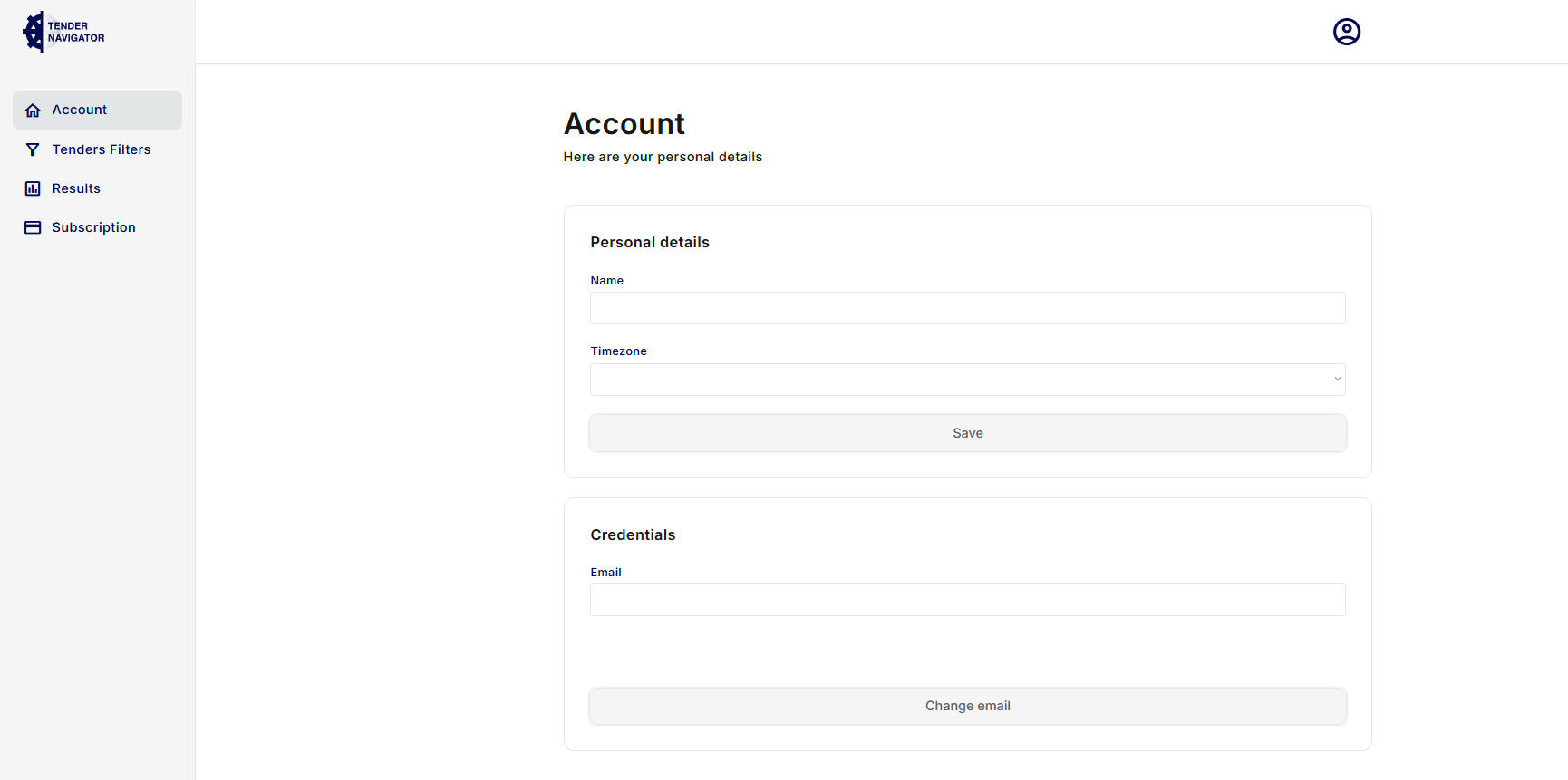Open the Results sidebar item
The height and width of the screenshot is (780, 1568).
76,188
